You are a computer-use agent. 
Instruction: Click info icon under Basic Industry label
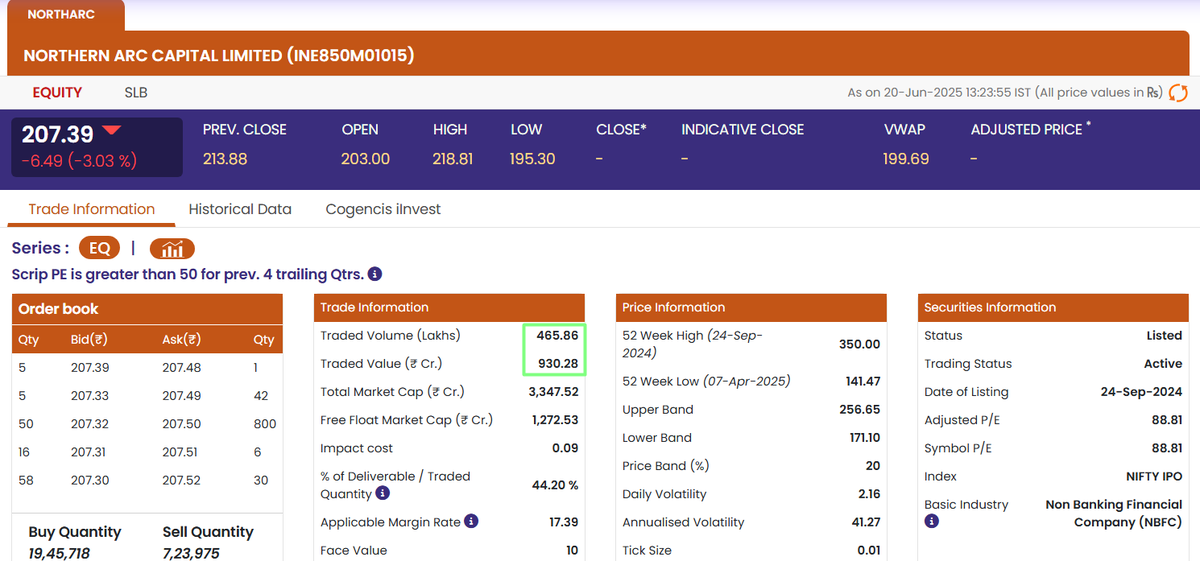point(931,521)
